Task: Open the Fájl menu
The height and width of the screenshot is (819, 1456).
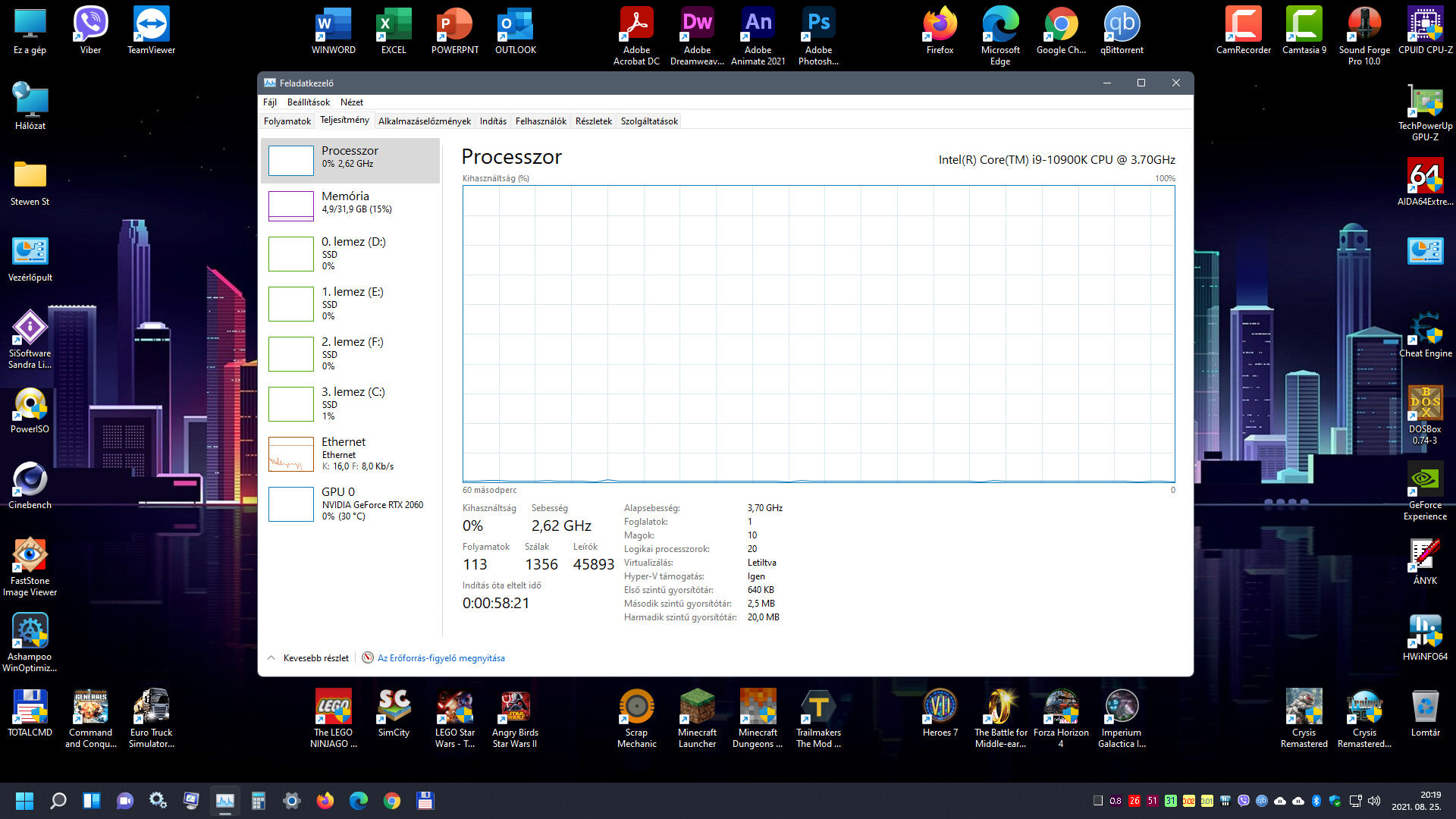Action: click(269, 102)
